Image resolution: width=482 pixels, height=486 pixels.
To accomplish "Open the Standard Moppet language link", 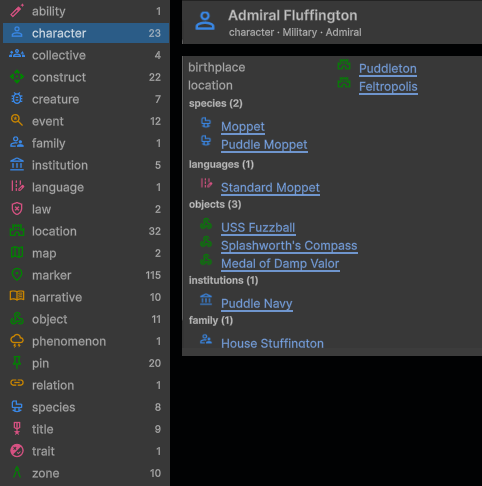I will click(270, 188).
